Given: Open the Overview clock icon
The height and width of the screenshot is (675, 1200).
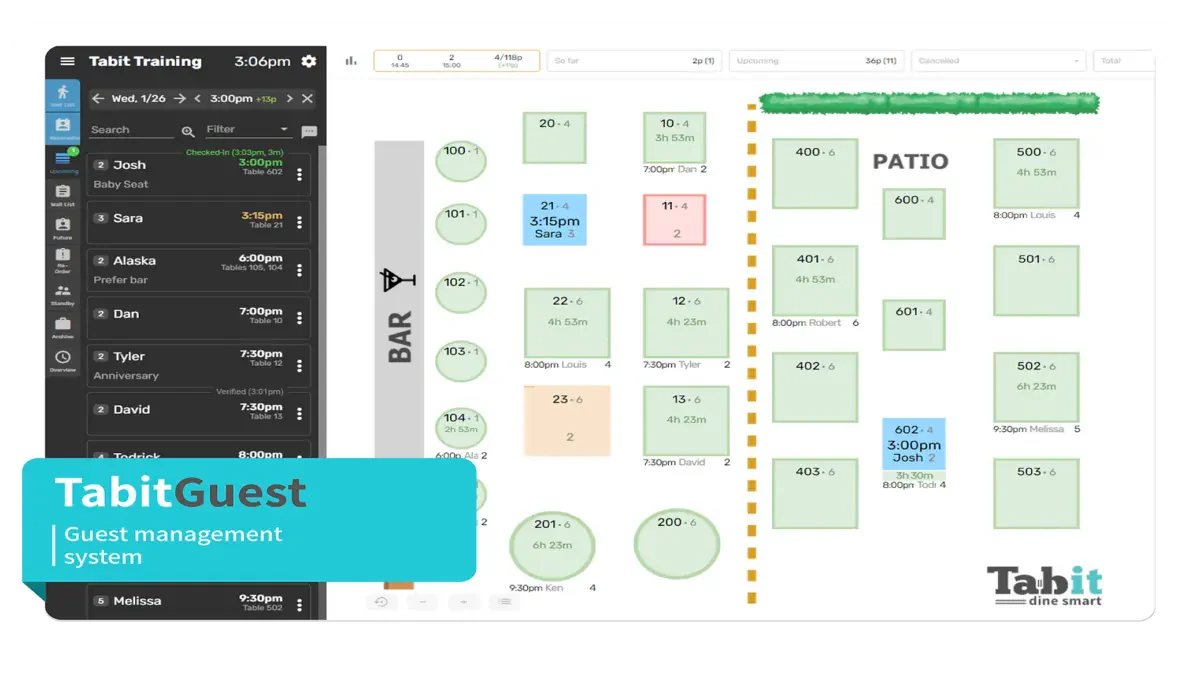Looking at the screenshot, I should (x=62, y=360).
